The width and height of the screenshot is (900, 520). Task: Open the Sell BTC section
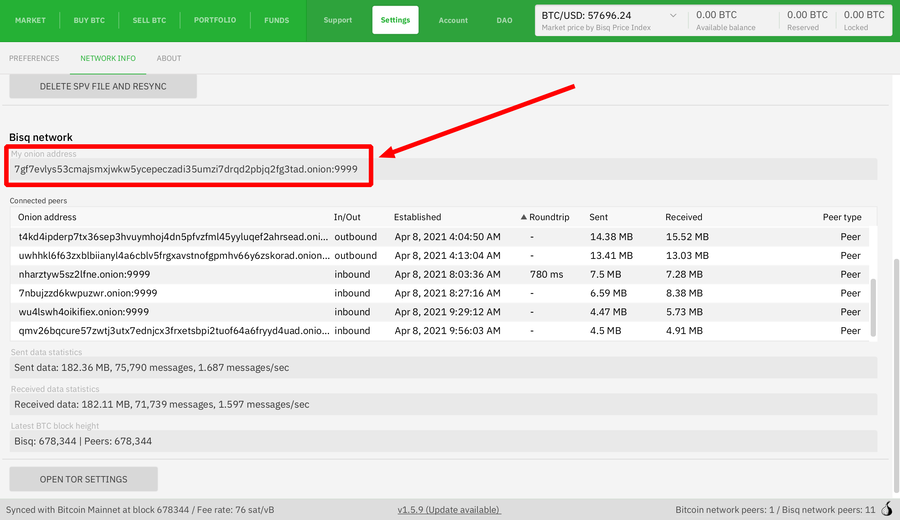(150, 20)
